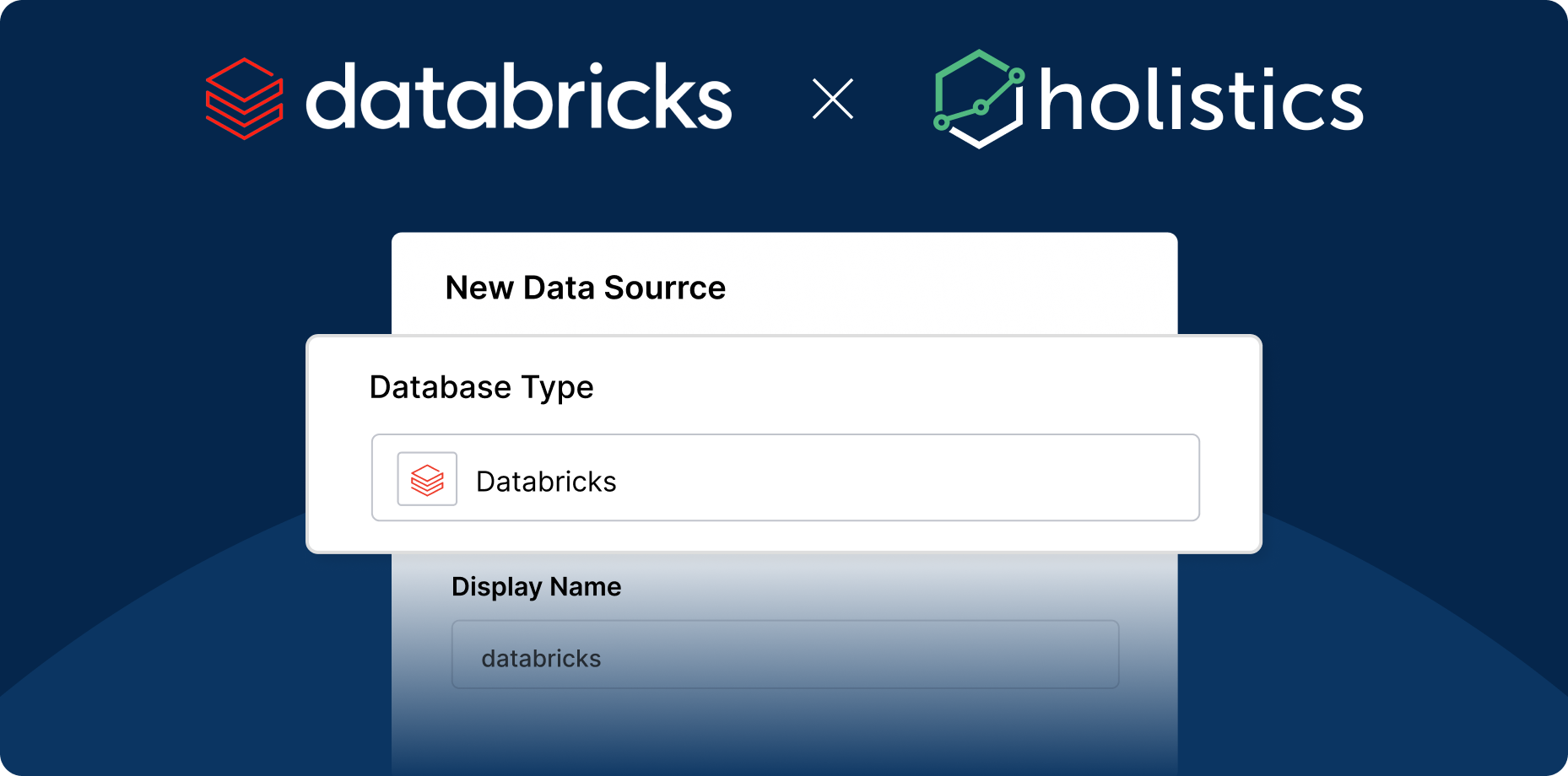
Task: Click the green Holistics hexagon logo icon
Action: tap(979, 99)
